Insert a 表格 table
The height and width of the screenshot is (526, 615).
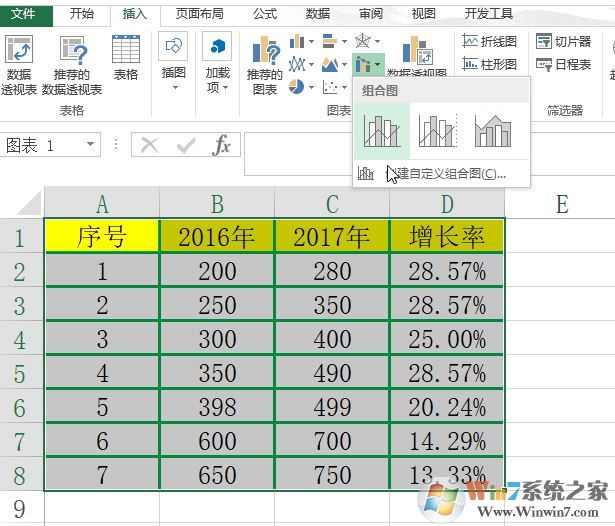(126, 58)
